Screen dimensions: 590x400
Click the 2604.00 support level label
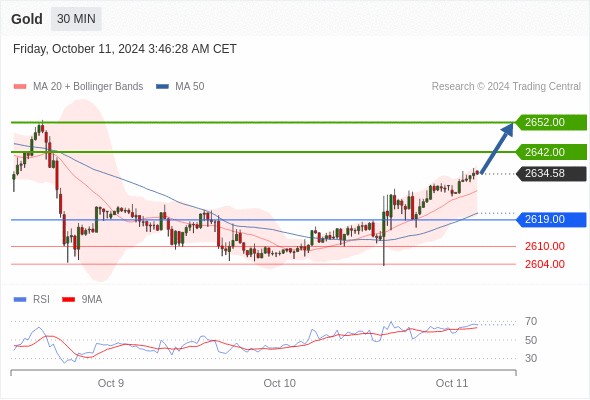pos(545,264)
